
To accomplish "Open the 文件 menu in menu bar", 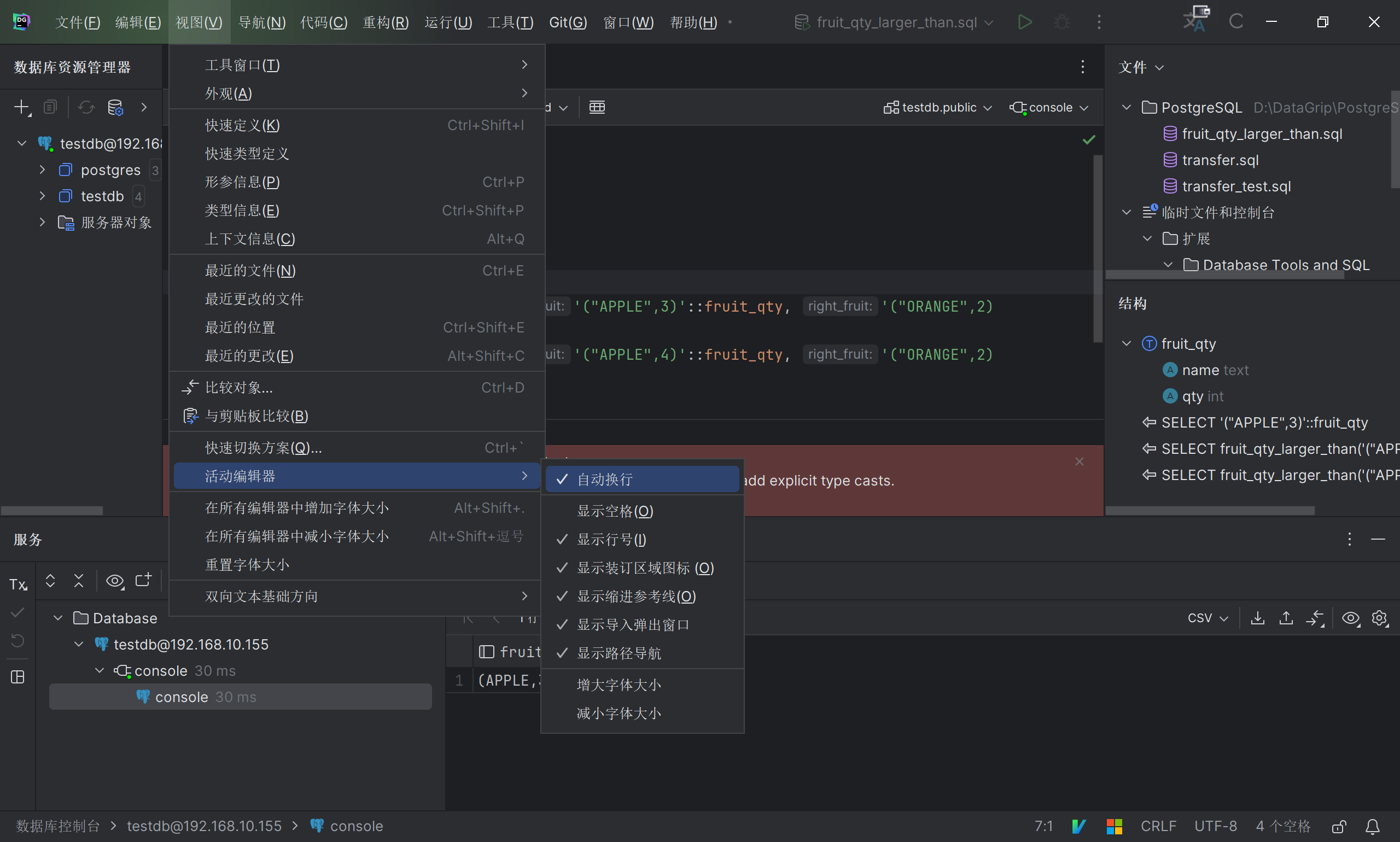I will point(77,22).
